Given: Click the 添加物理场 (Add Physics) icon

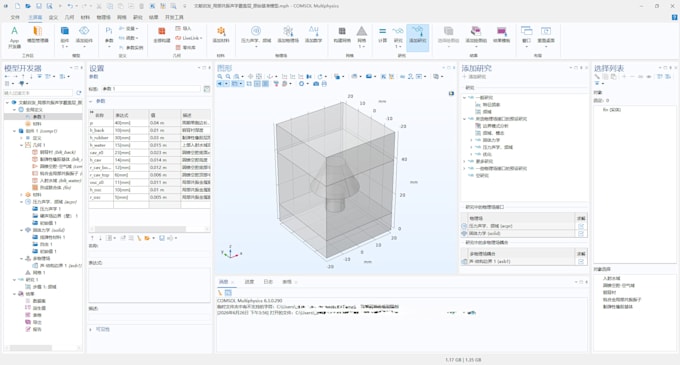Looking at the screenshot, I should tap(288, 35).
